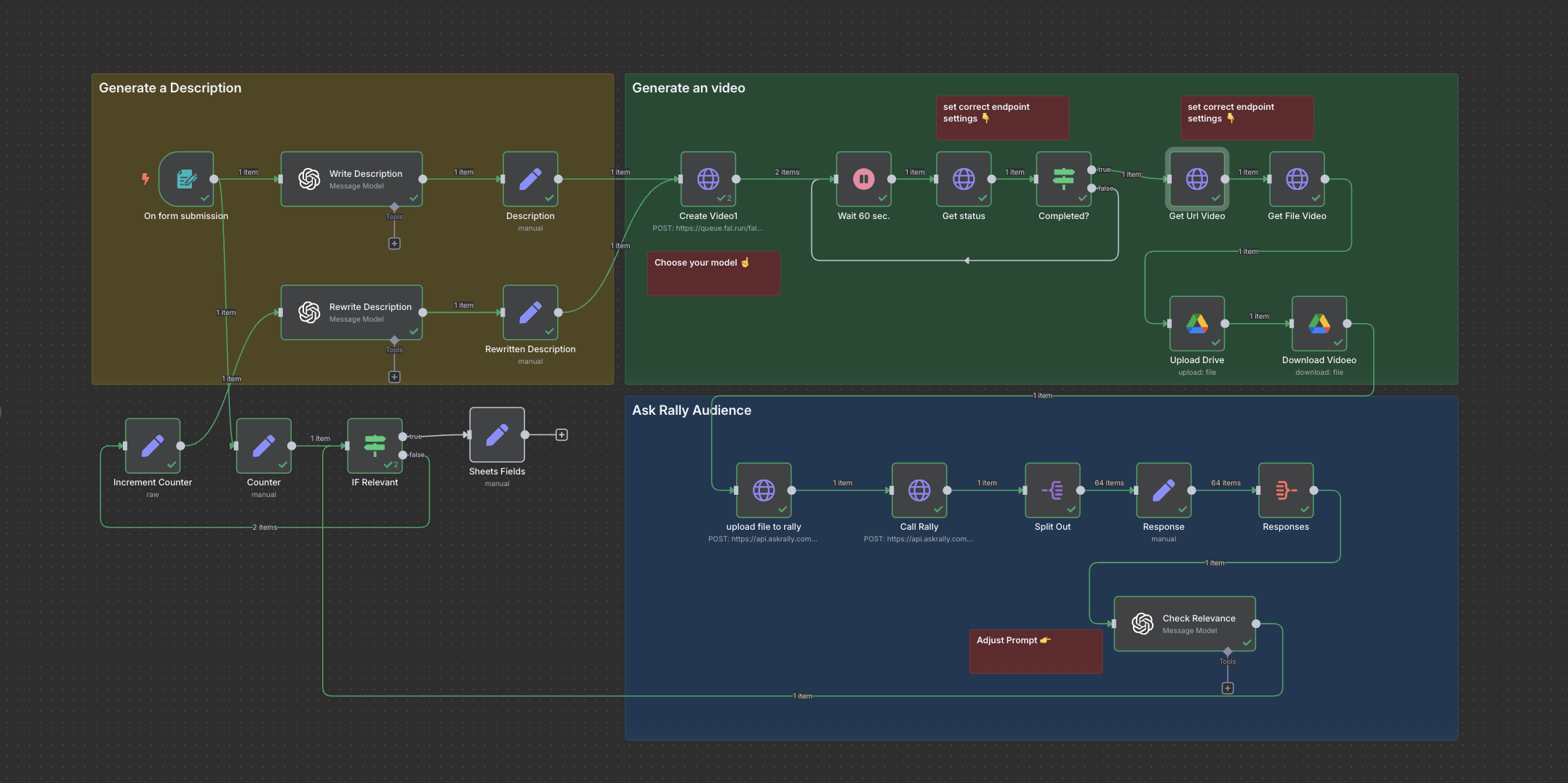Click the false output of Completed?
The width and height of the screenshot is (1568, 783).
pyautogui.click(x=1092, y=188)
